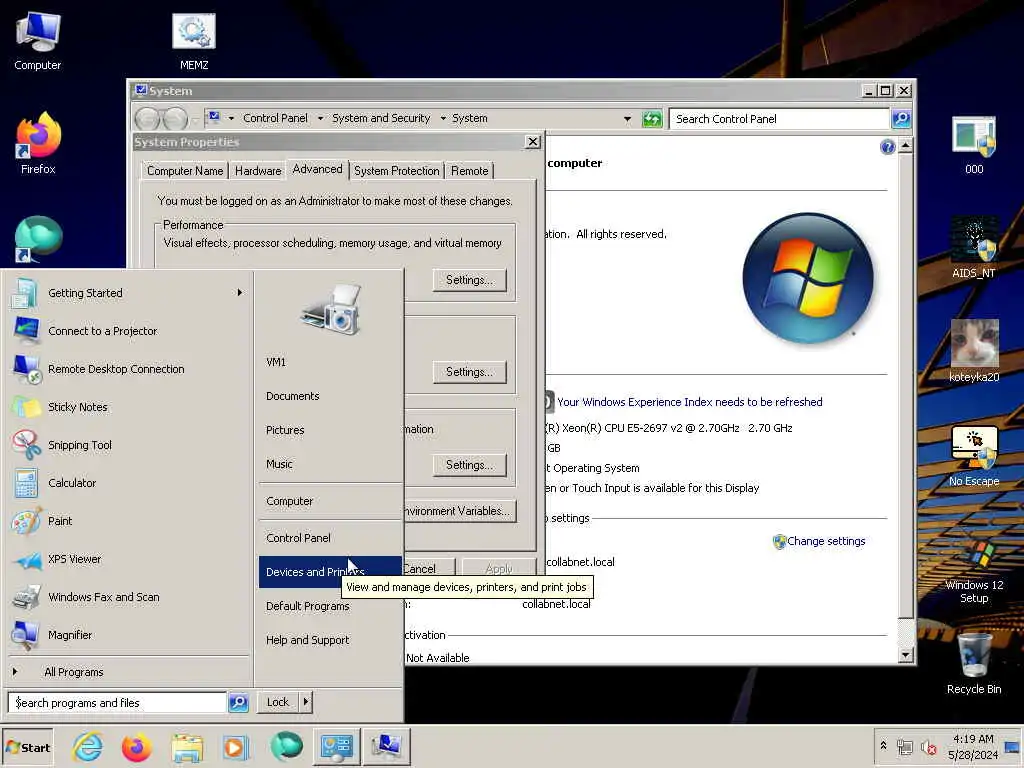This screenshot has width=1024, height=768.
Task: Open Pictures from Start menu
Action: [330, 430]
